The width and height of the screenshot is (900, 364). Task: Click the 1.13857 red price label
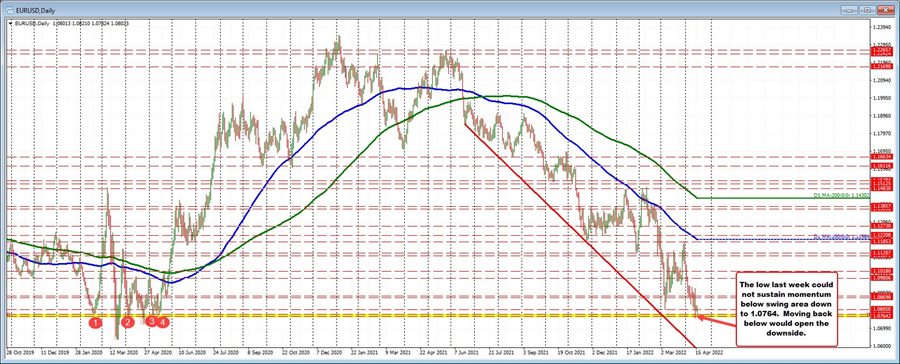coord(882,205)
